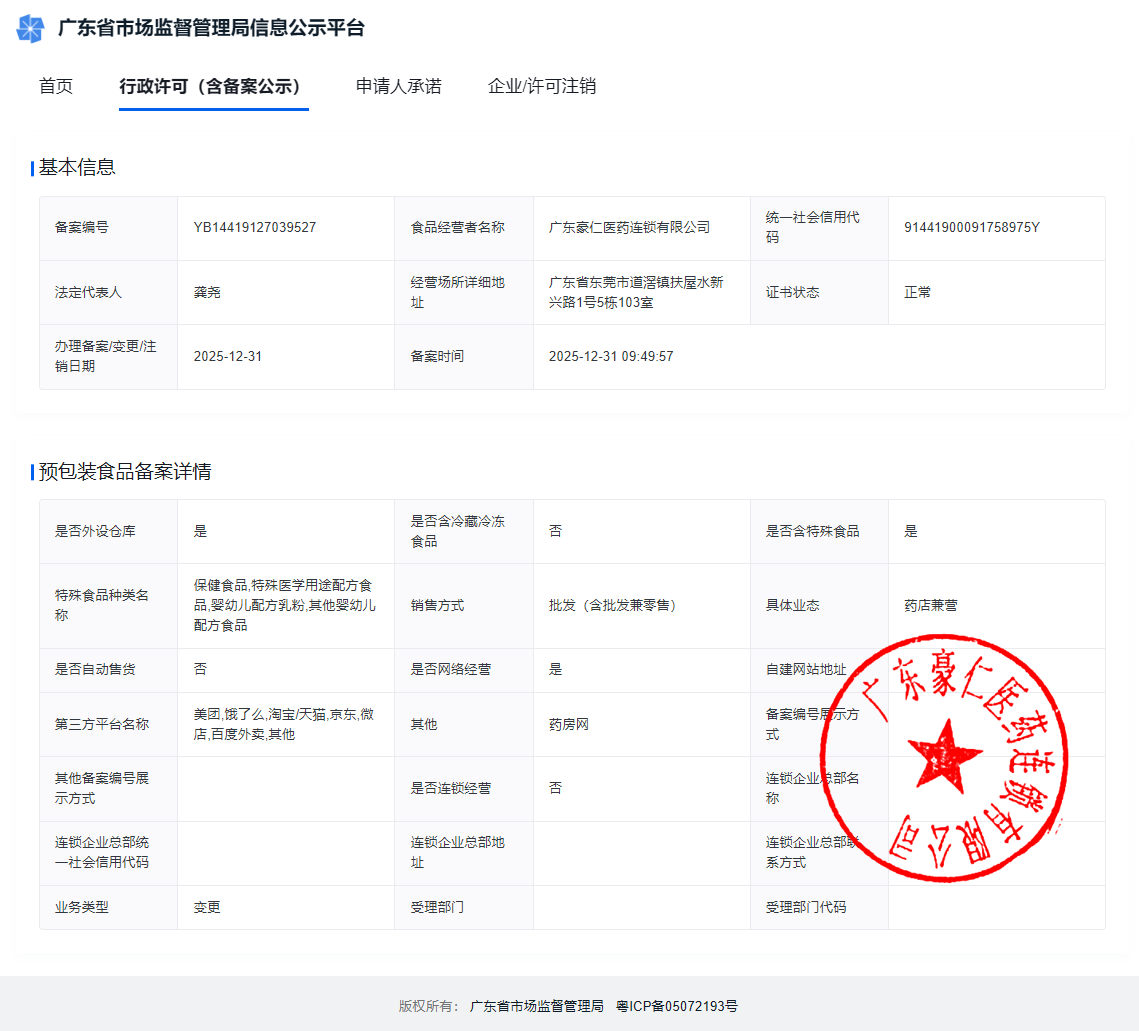1139x1031 pixels.
Task: Click the red company seal stamp
Action: coord(944,758)
